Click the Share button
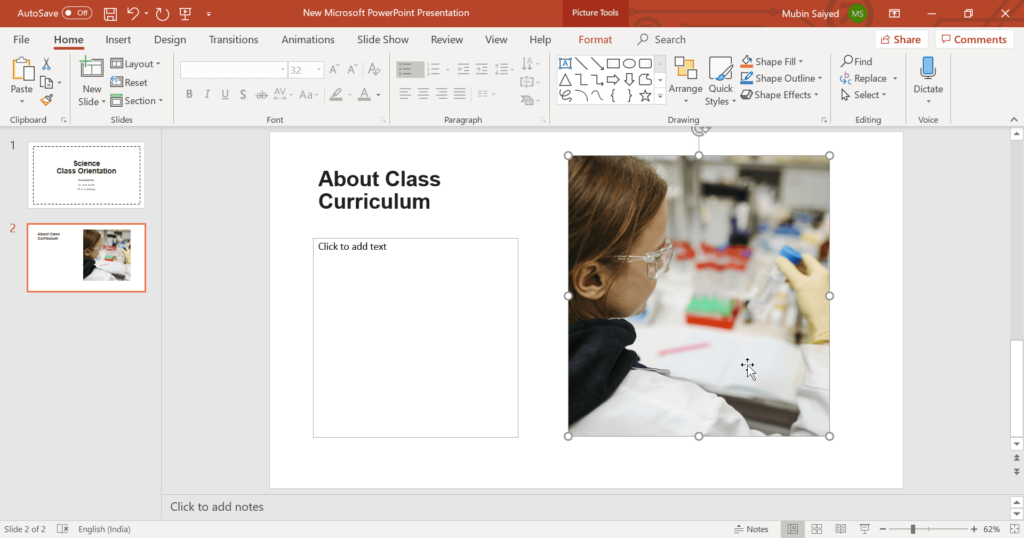 pos(900,40)
